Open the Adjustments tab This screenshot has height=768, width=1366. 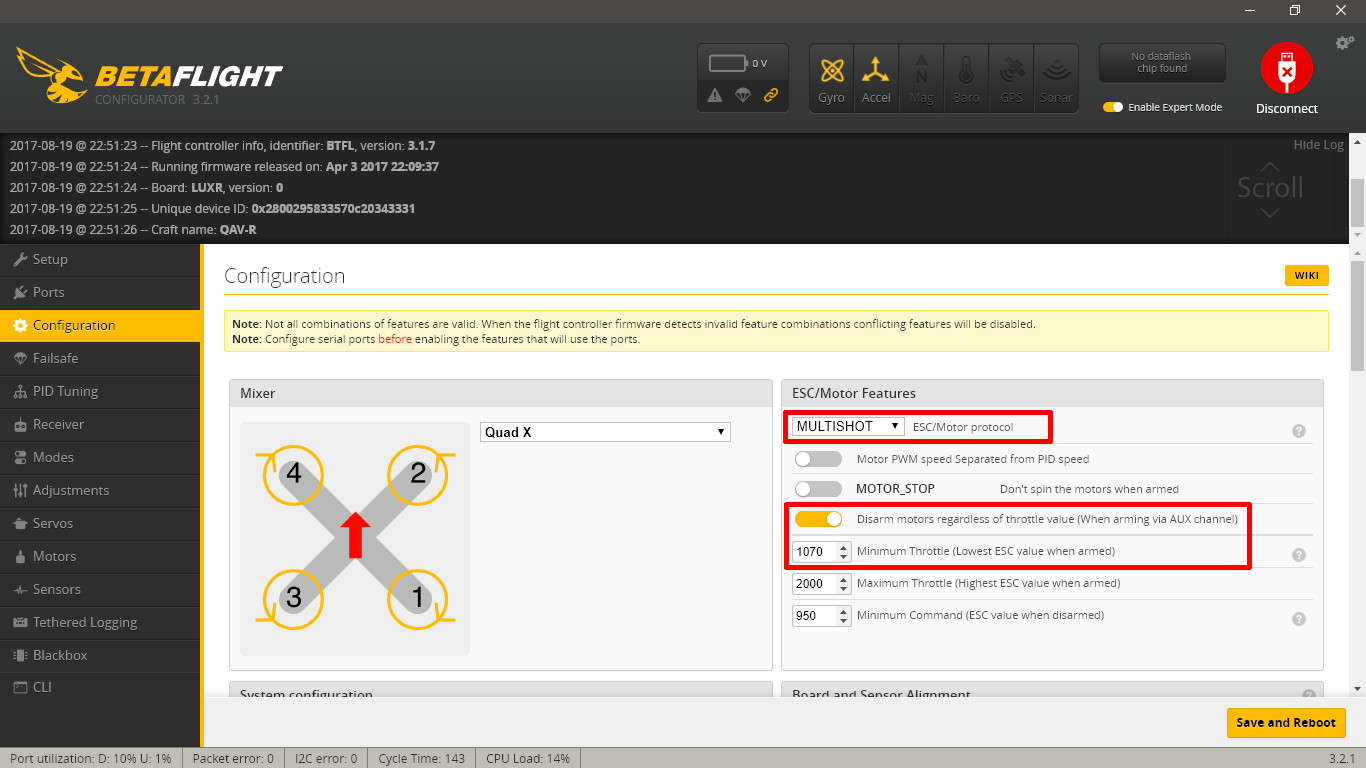point(100,490)
